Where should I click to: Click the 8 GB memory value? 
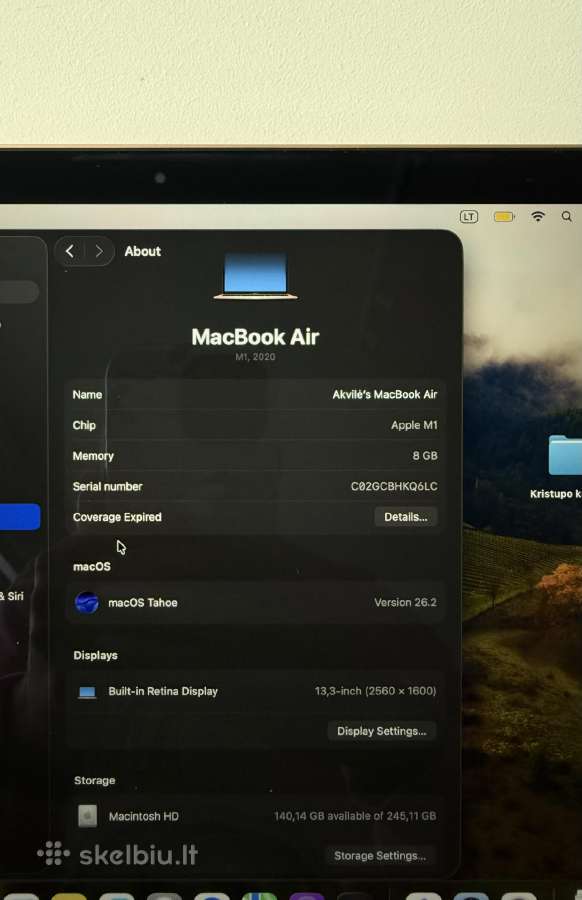tap(425, 456)
